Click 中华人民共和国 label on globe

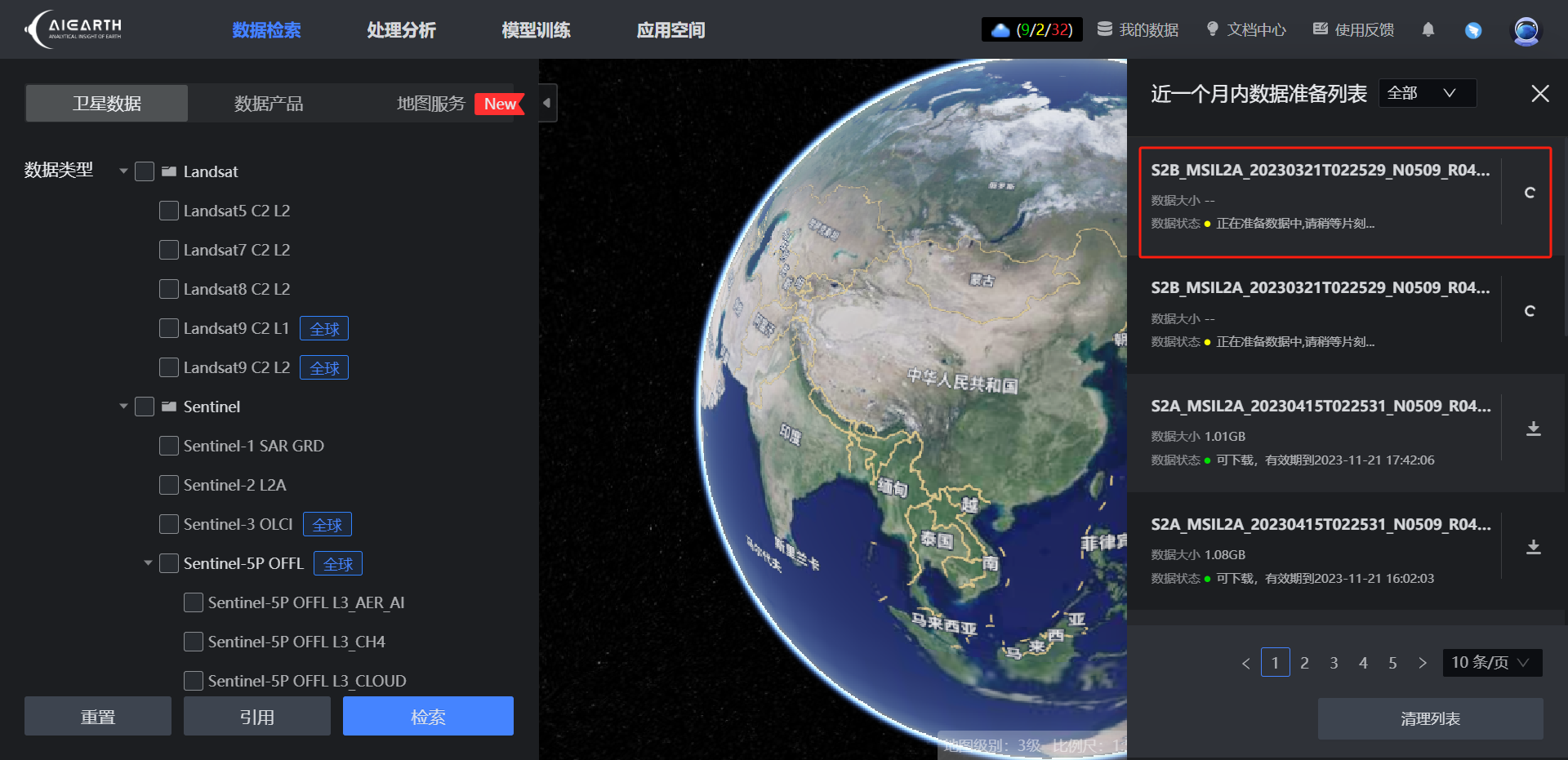963,380
